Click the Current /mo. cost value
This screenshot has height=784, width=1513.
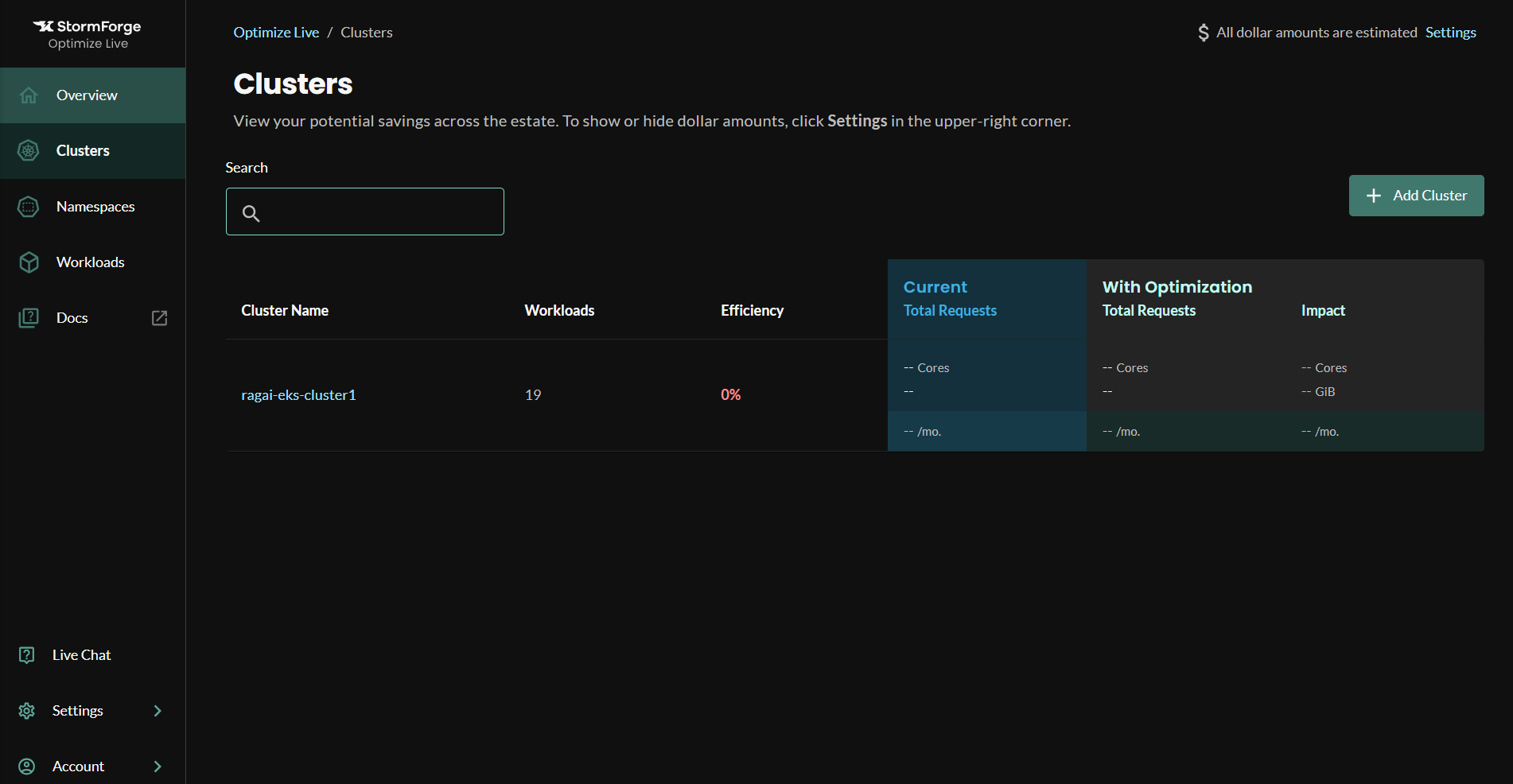[922, 432]
